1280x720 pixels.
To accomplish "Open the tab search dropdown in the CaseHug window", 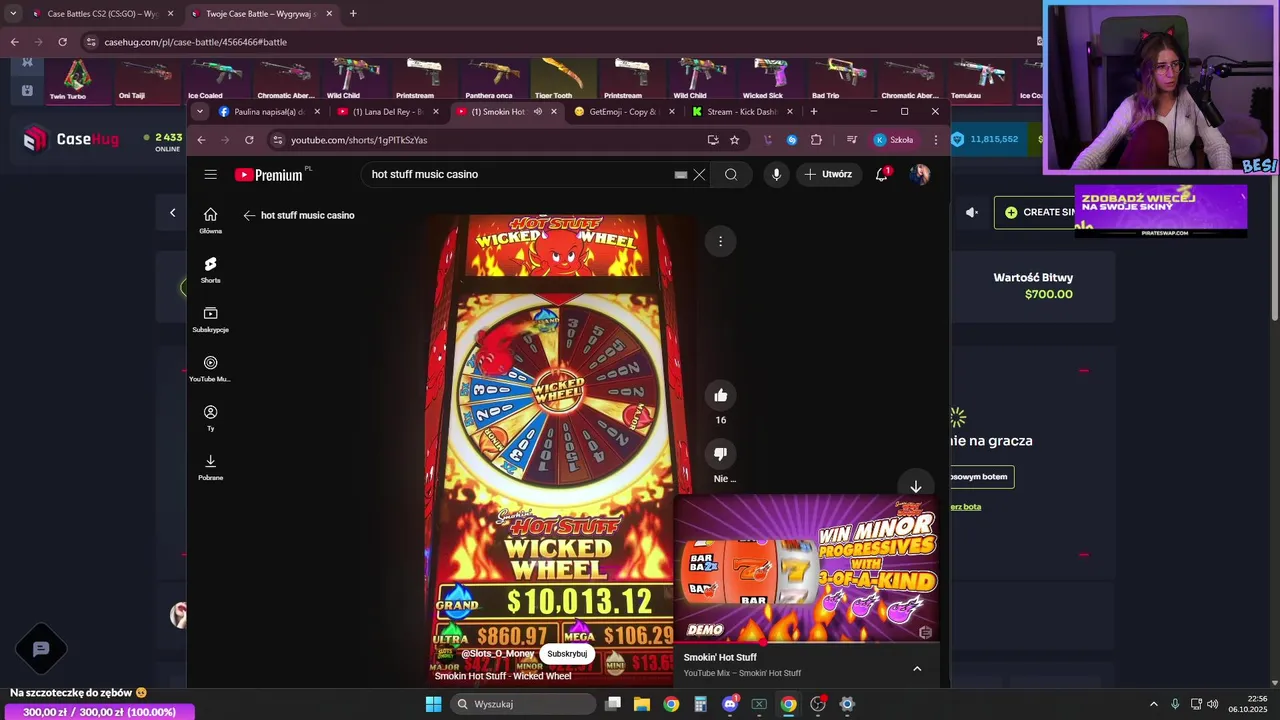I will click(x=13, y=14).
